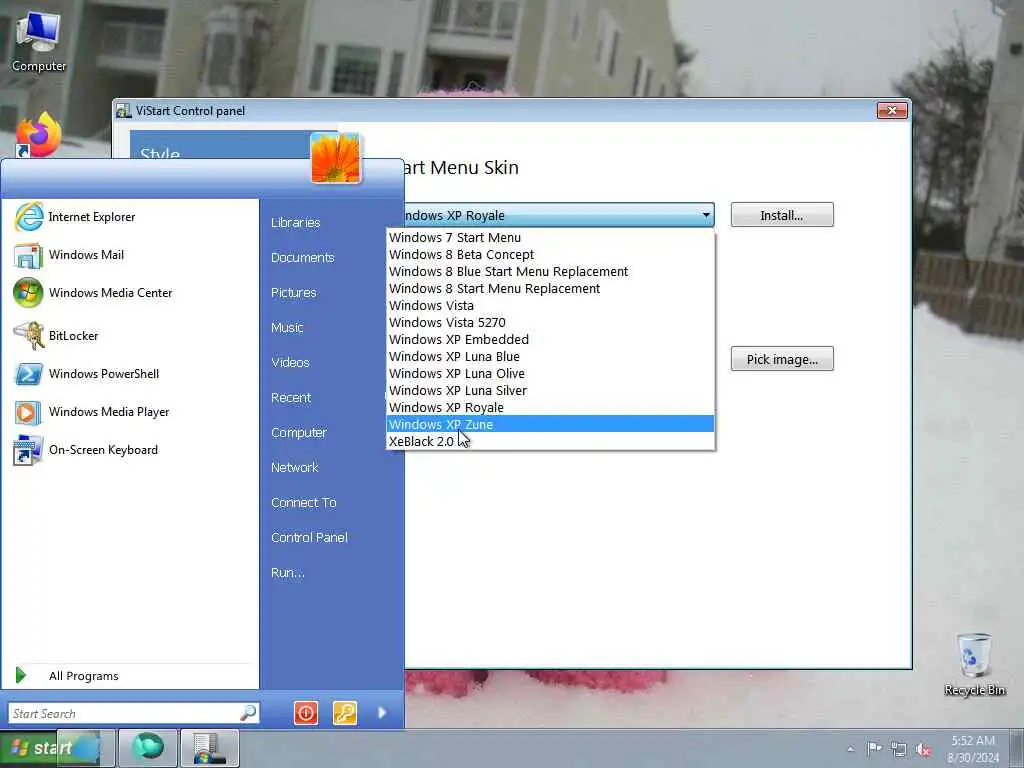
Task: Open Computer in start menu list
Action: tap(298, 433)
